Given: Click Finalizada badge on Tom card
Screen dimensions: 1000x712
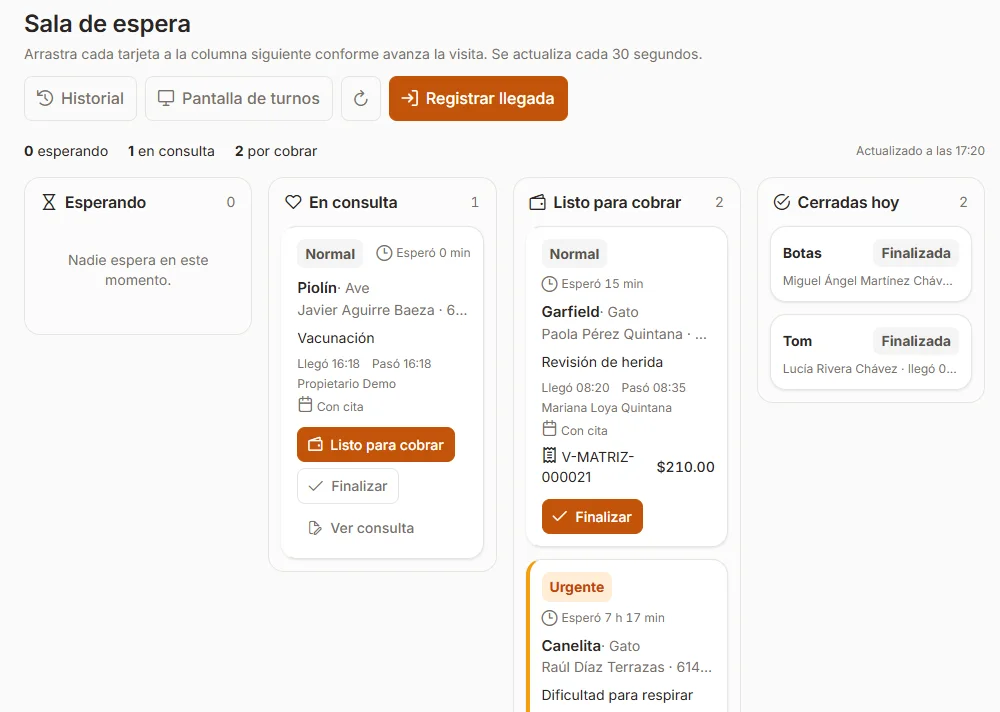Looking at the screenshot, I should (x=916, y=341).
